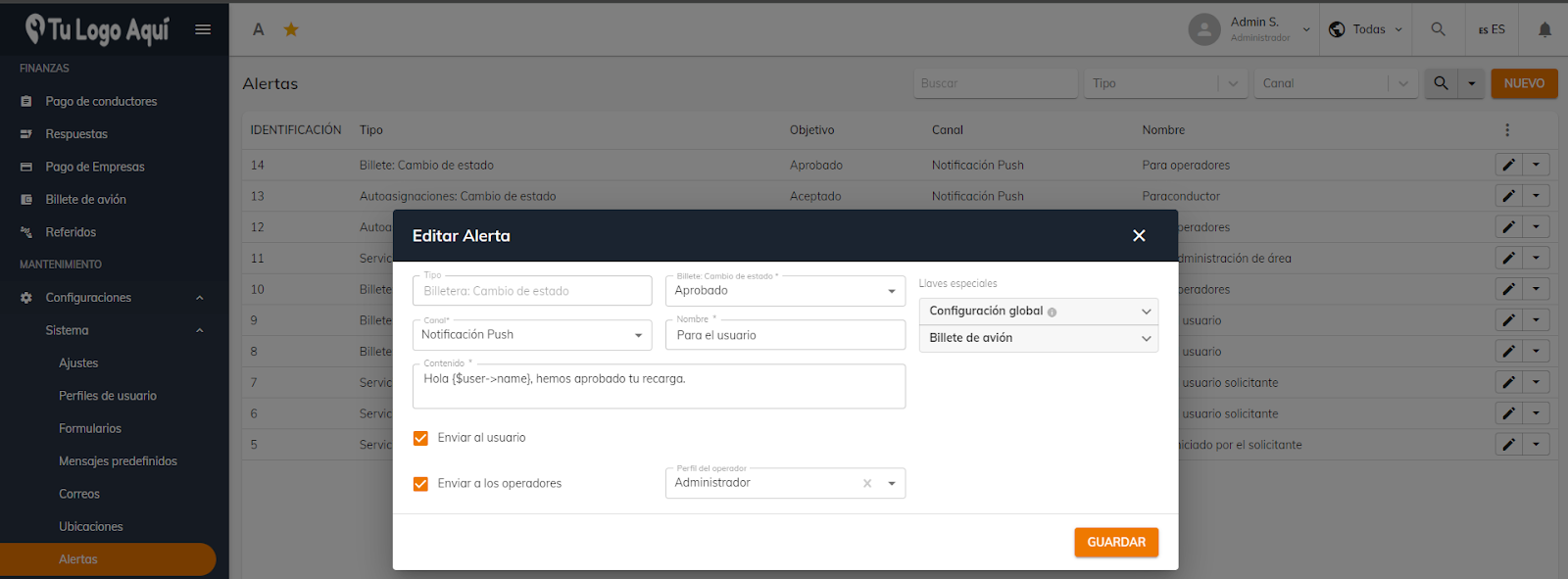Open Perfiles de usuario in sidebar
This screenshot has width=1568, height=579.
(108, 396)
